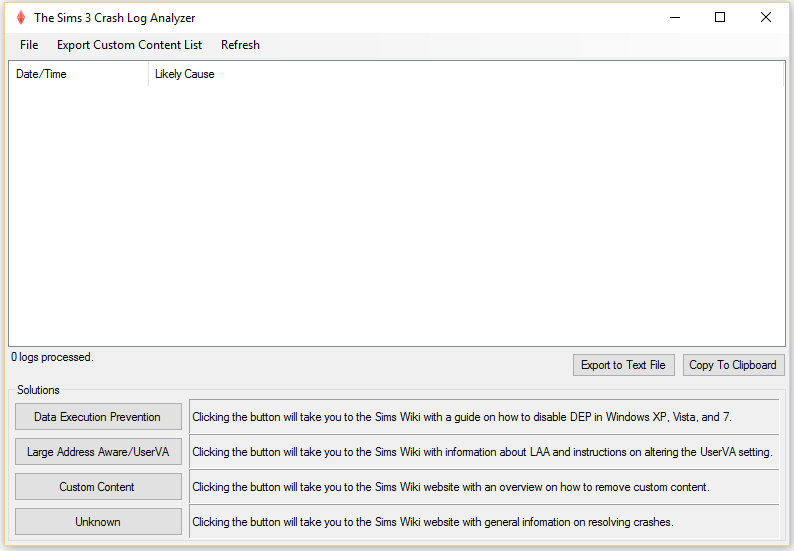Click the Sims plumbob app icon
Image resolution: width=794 pixels, height=551 pixels.
pos(21,18)
